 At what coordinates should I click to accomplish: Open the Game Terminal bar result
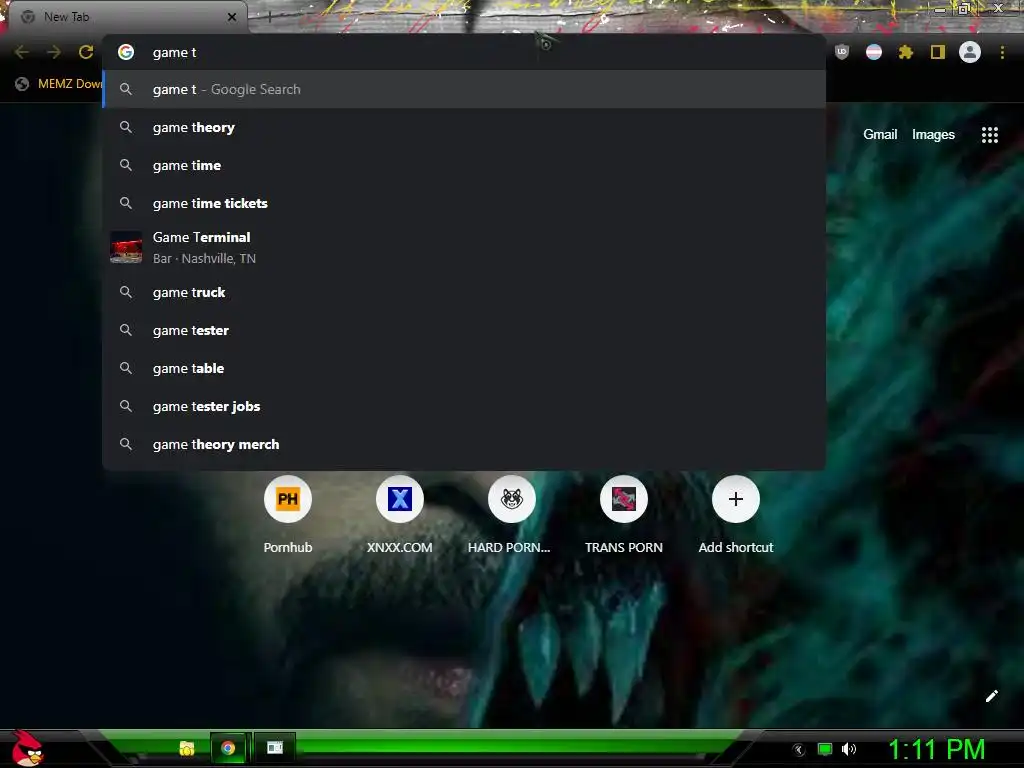[x=464, y=248]
